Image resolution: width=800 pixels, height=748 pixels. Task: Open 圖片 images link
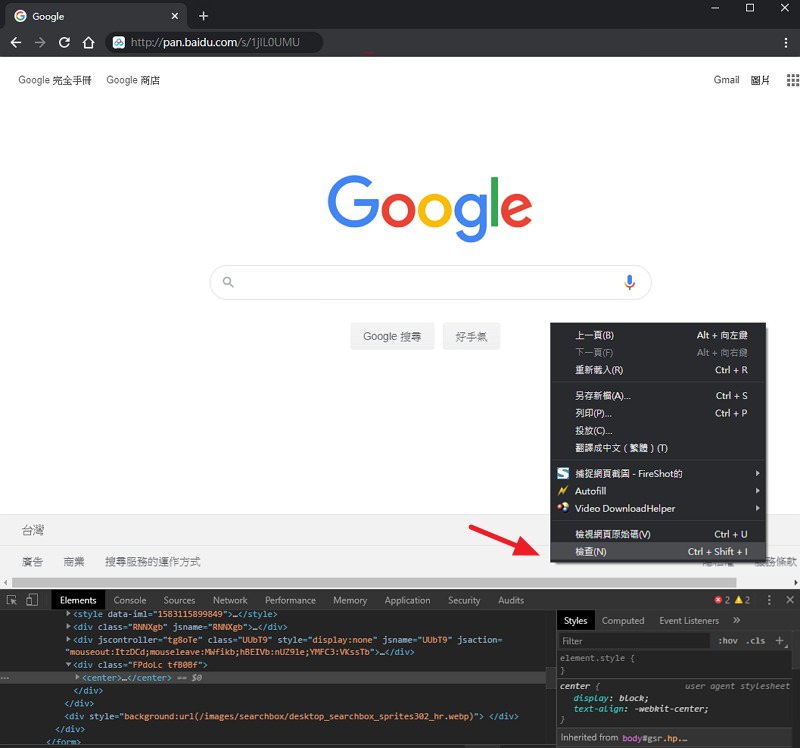click(760, 80)
